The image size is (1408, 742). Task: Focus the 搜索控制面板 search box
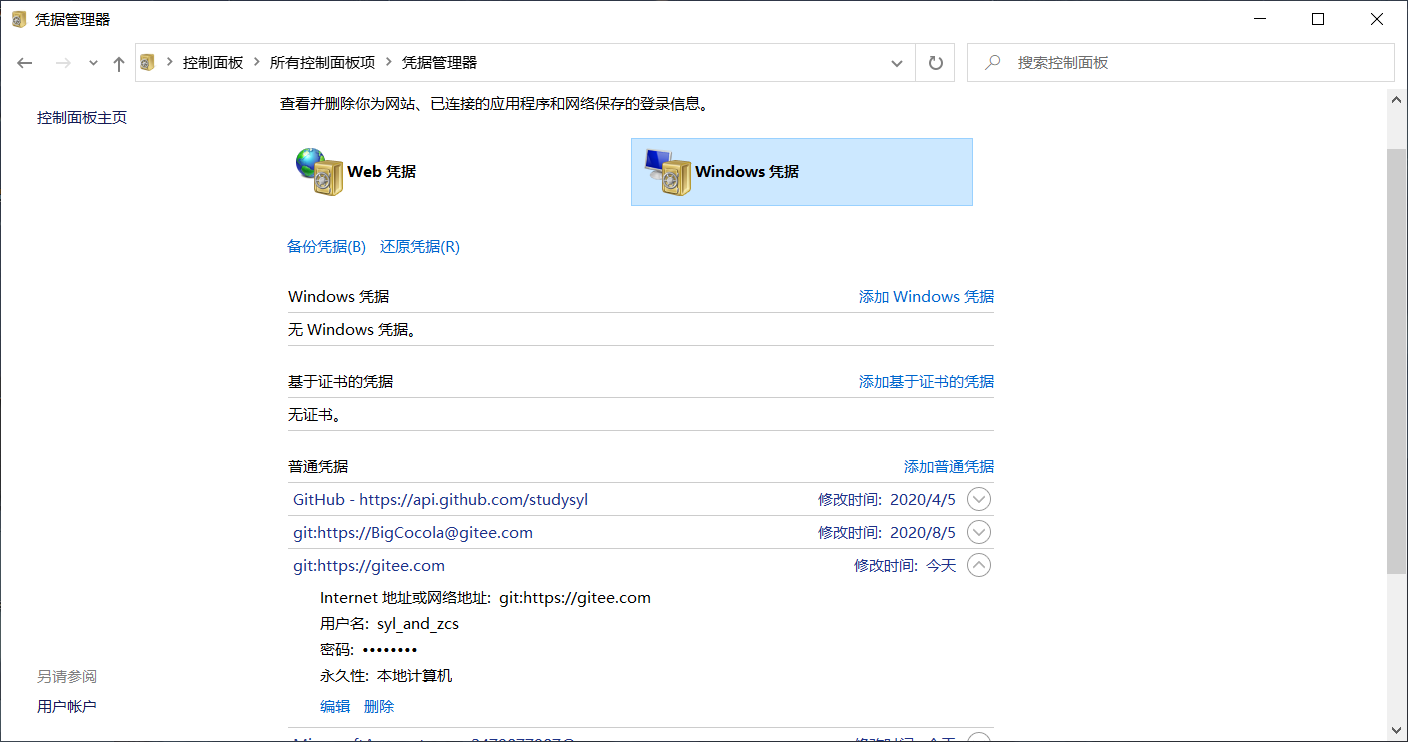click(x=1180, y=62)
